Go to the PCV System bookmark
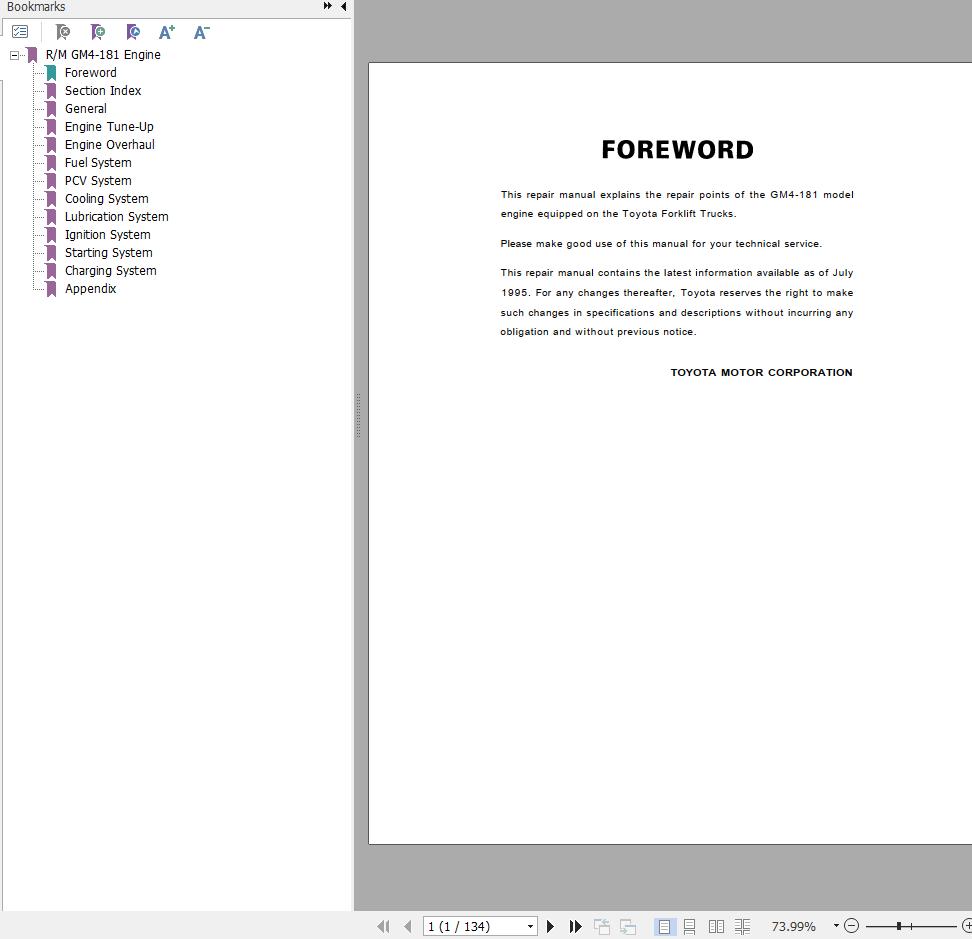 pyautogui.click(x=98, y=180)
